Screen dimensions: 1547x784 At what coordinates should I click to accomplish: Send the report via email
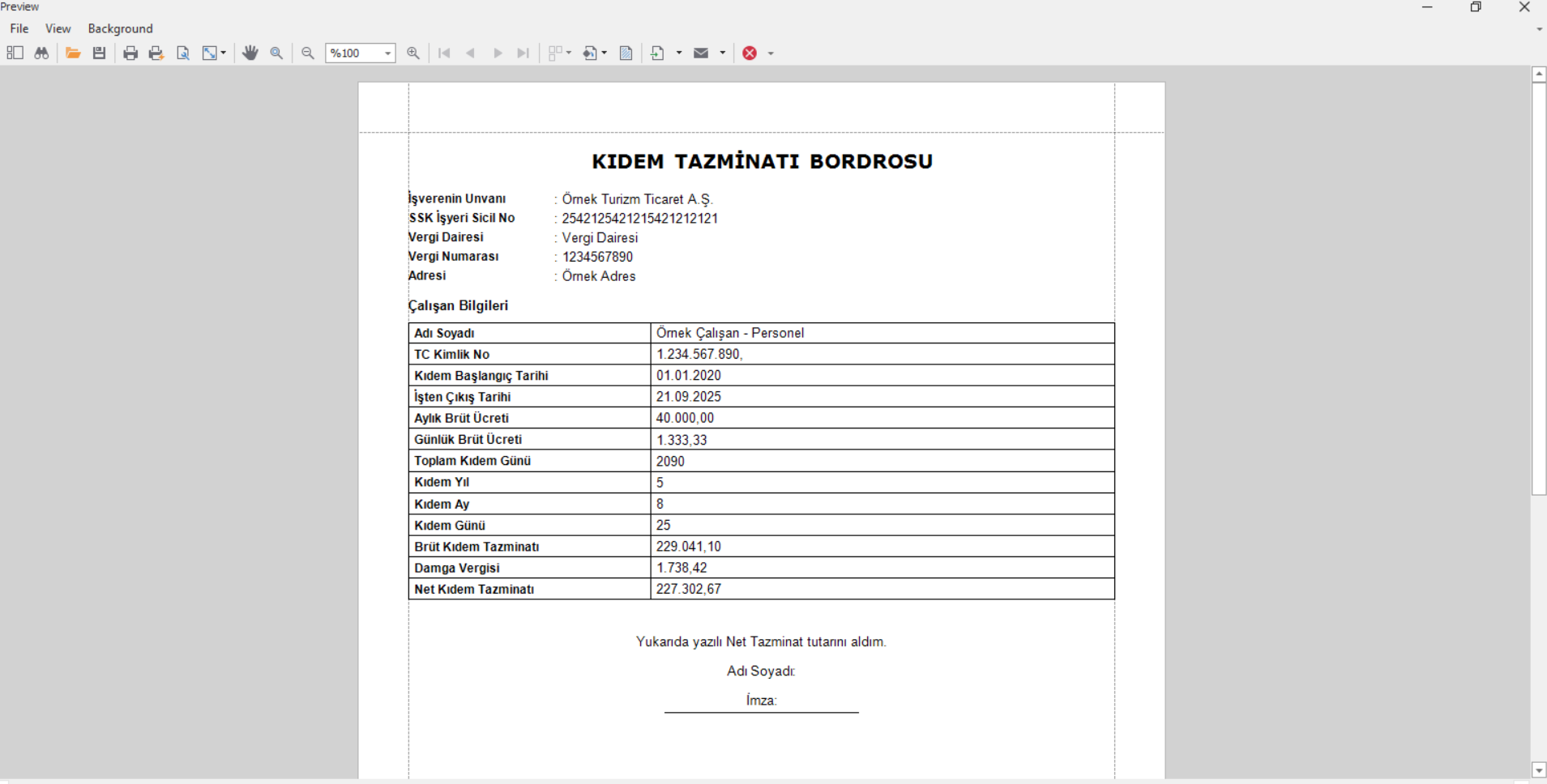[702, 53]
